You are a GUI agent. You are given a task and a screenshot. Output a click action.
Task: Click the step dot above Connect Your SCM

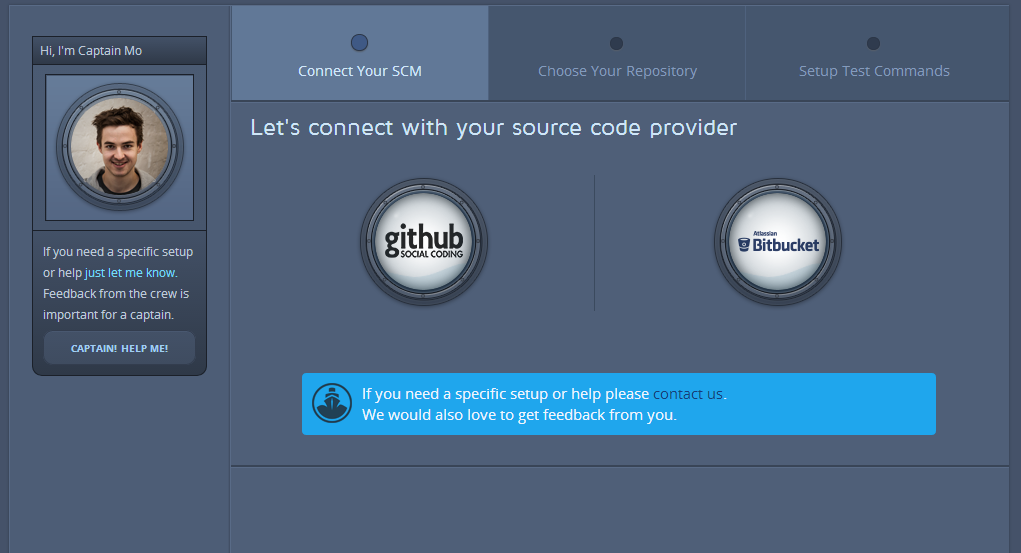pyautogui.click(x=359, y=43)
